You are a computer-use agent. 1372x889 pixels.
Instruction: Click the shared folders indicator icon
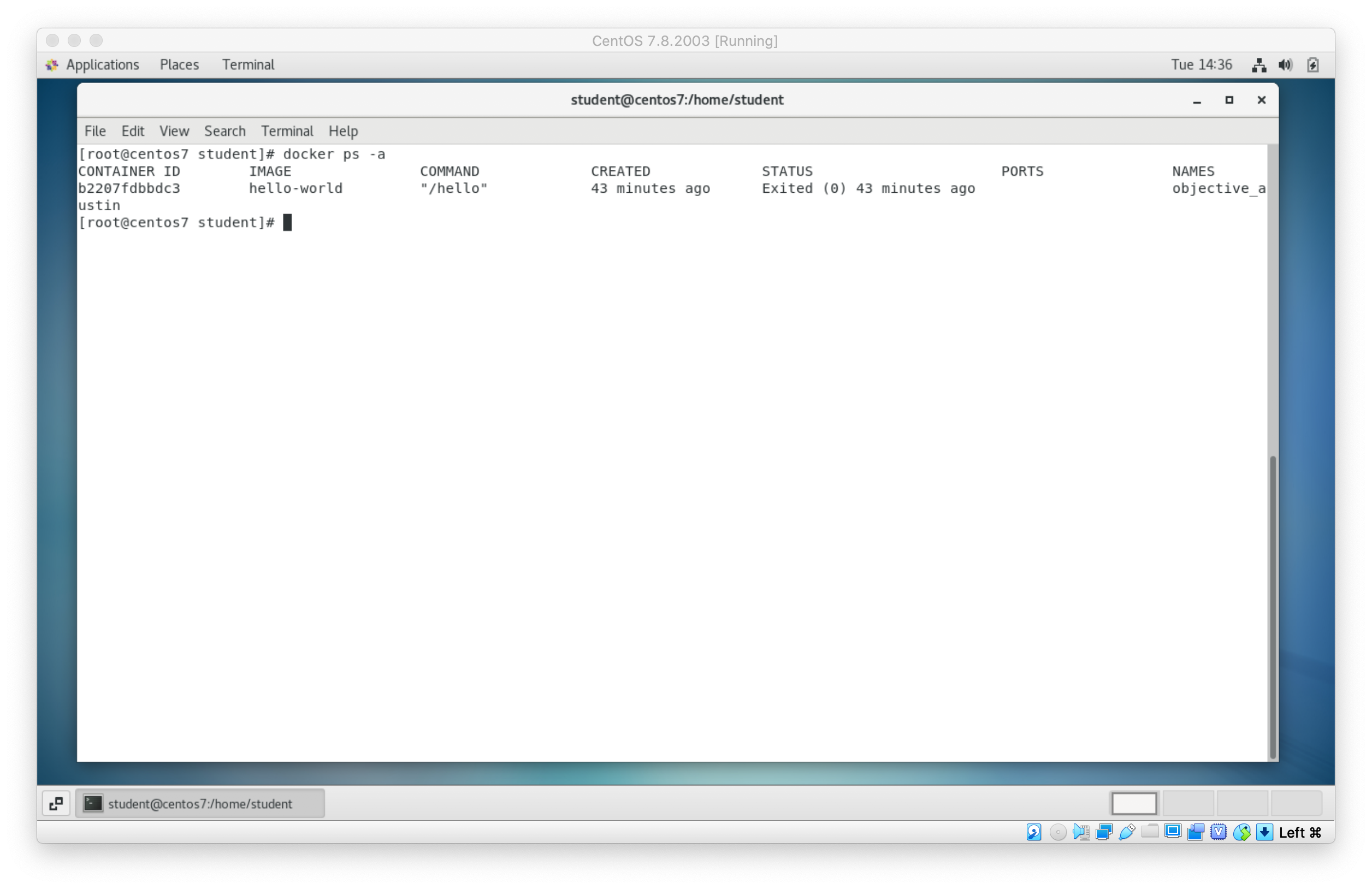[x=1150, y=831]
